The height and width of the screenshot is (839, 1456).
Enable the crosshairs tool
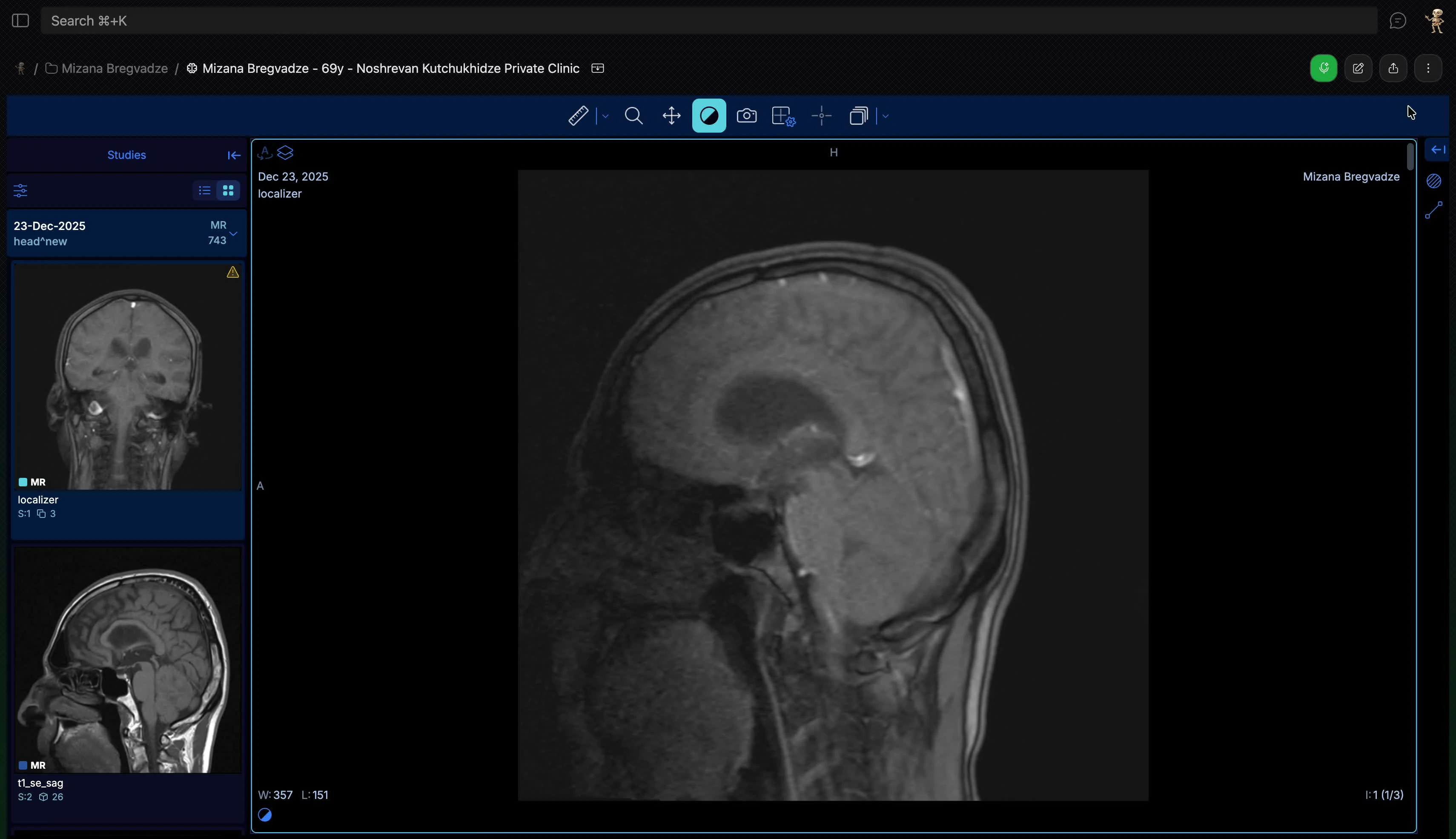click(821, 116)
